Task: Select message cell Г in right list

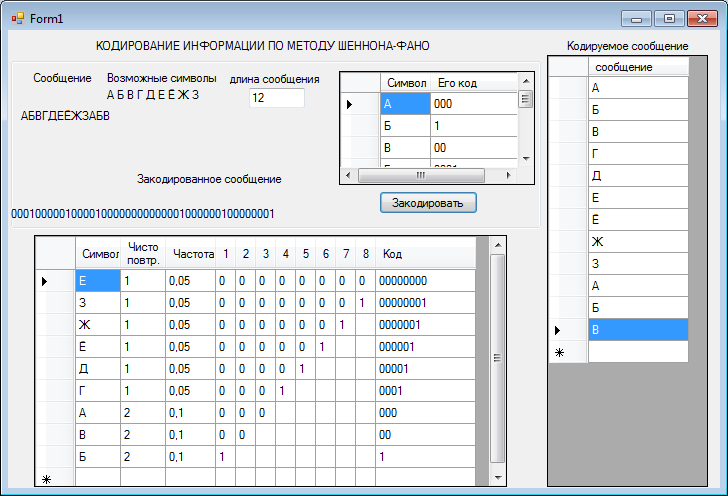Action: tap(638, 154)
